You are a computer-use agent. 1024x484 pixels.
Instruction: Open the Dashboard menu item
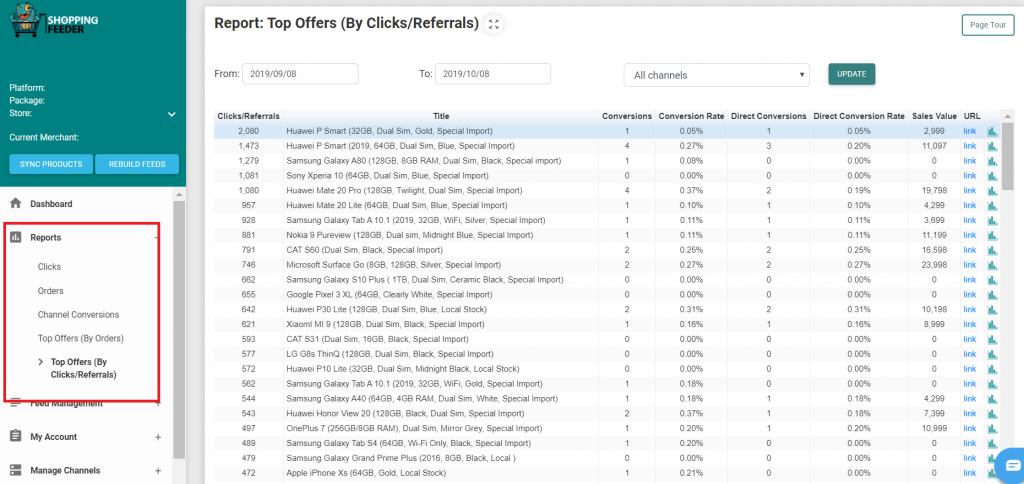(51, 204)
